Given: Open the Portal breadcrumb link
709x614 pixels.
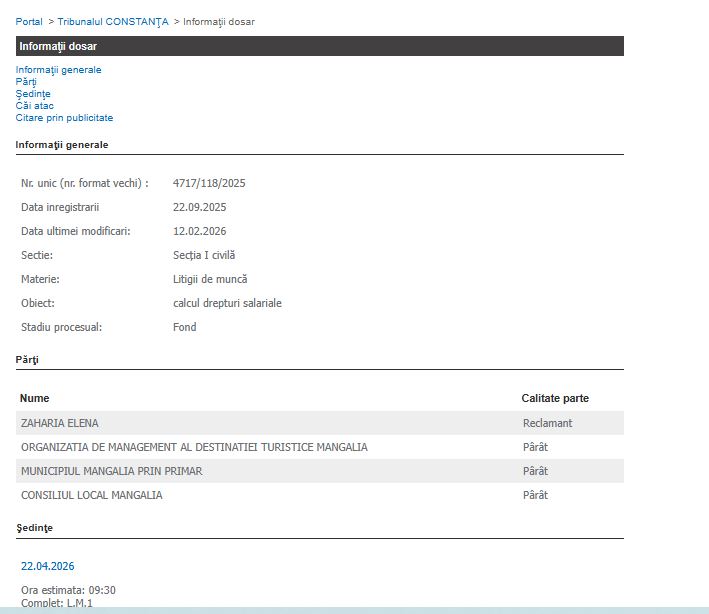Looking at the screenshot, I should click(x=29, y=21).
